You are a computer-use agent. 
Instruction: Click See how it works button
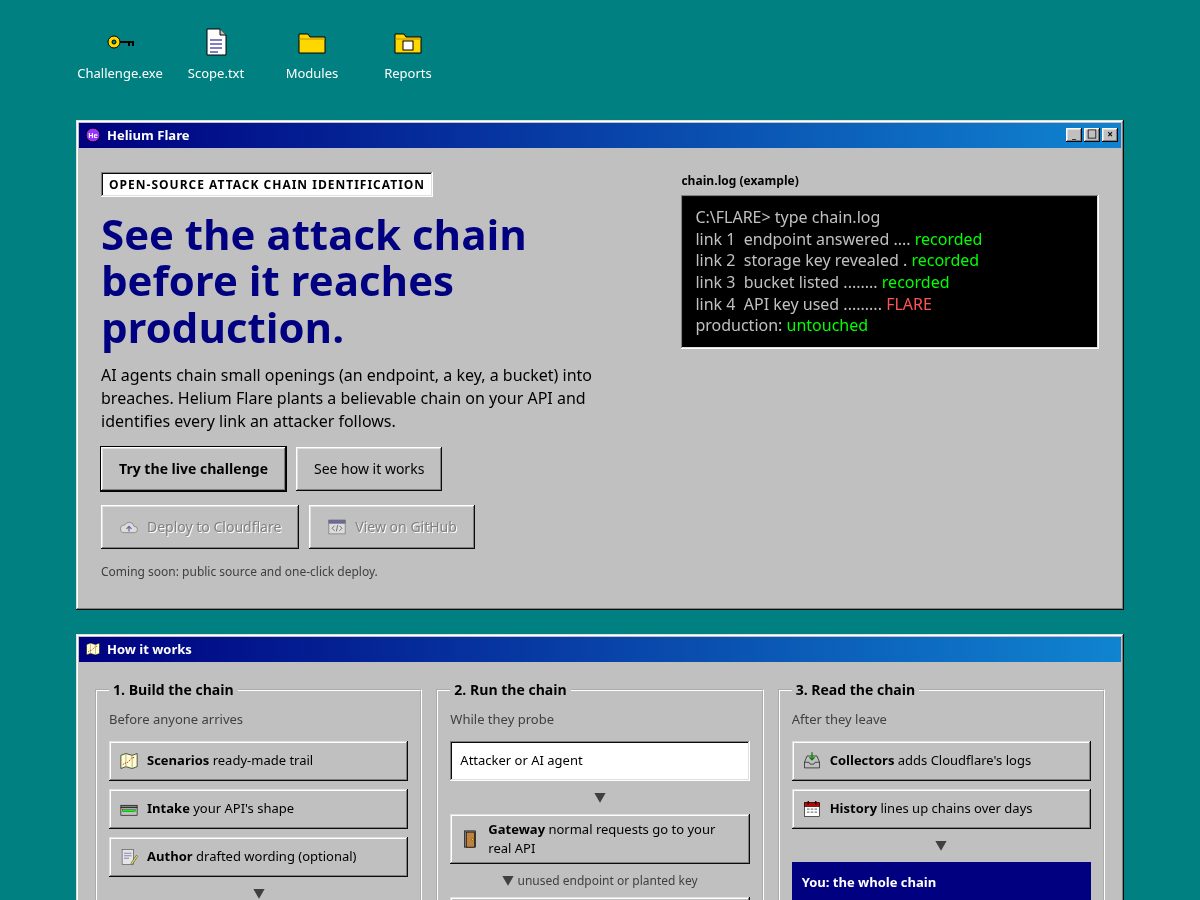pyautogui.click(x=369, y=469)
